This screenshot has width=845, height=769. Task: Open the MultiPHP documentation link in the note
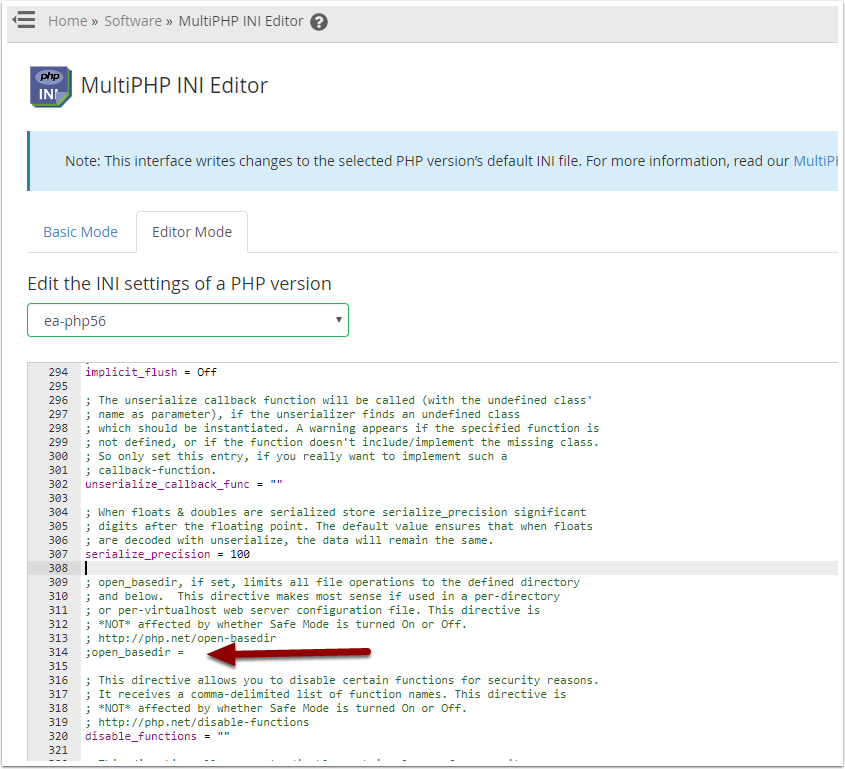[815, 161]
